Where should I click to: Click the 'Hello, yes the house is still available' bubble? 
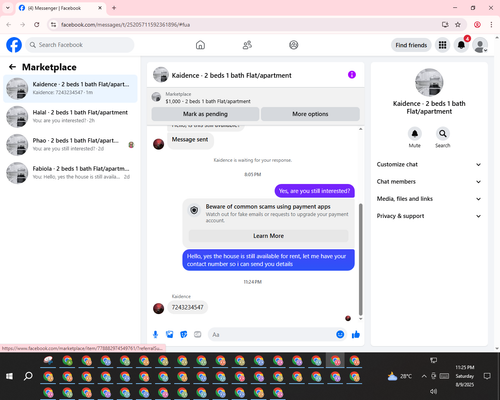coord(268,260)
